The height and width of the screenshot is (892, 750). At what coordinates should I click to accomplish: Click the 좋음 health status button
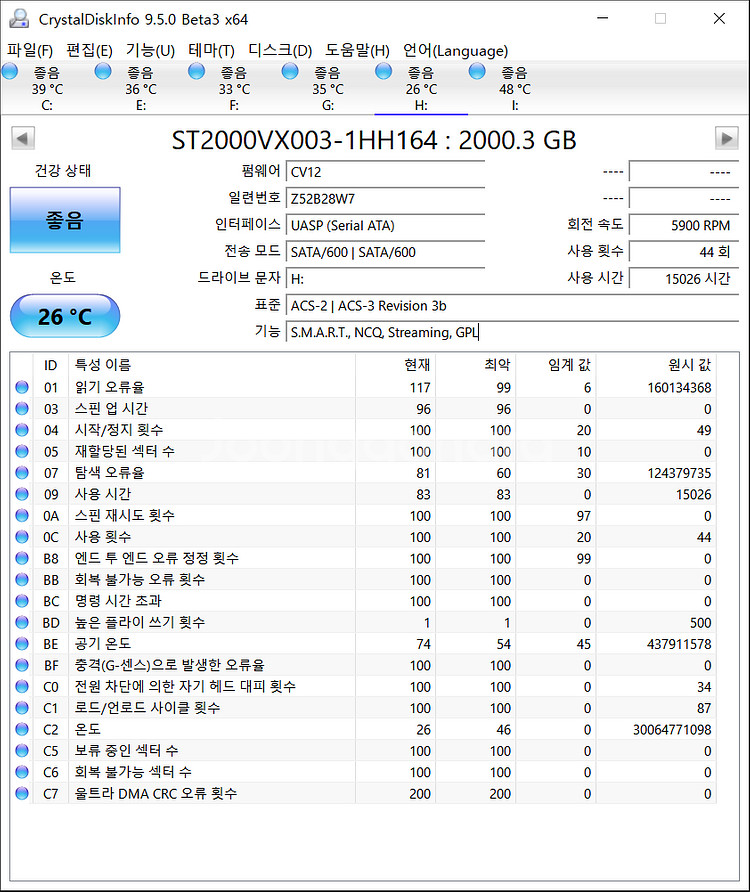point(65,220)
